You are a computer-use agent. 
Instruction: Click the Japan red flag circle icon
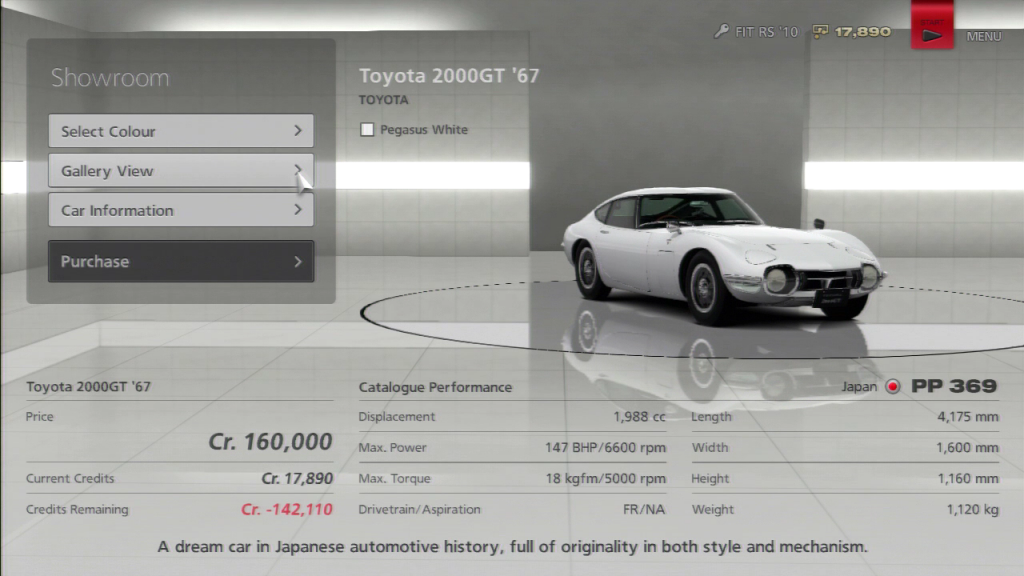click(x=892, y=387)
